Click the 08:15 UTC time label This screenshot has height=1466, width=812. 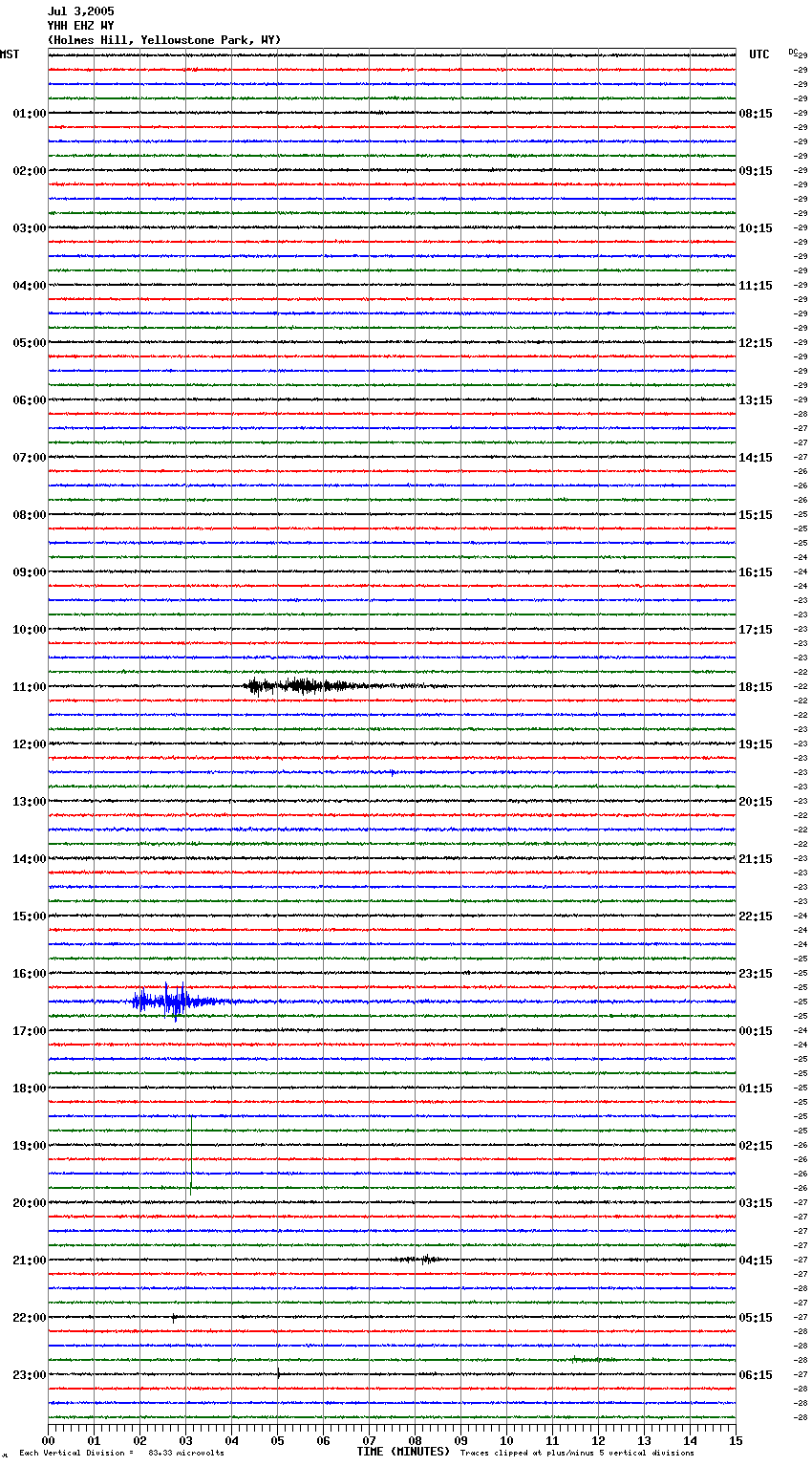[x=756, y=114]
